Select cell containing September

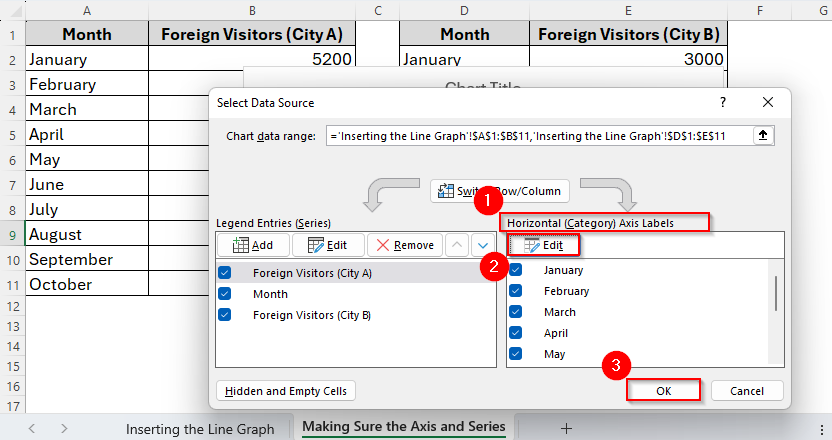[x=87, y=258]
